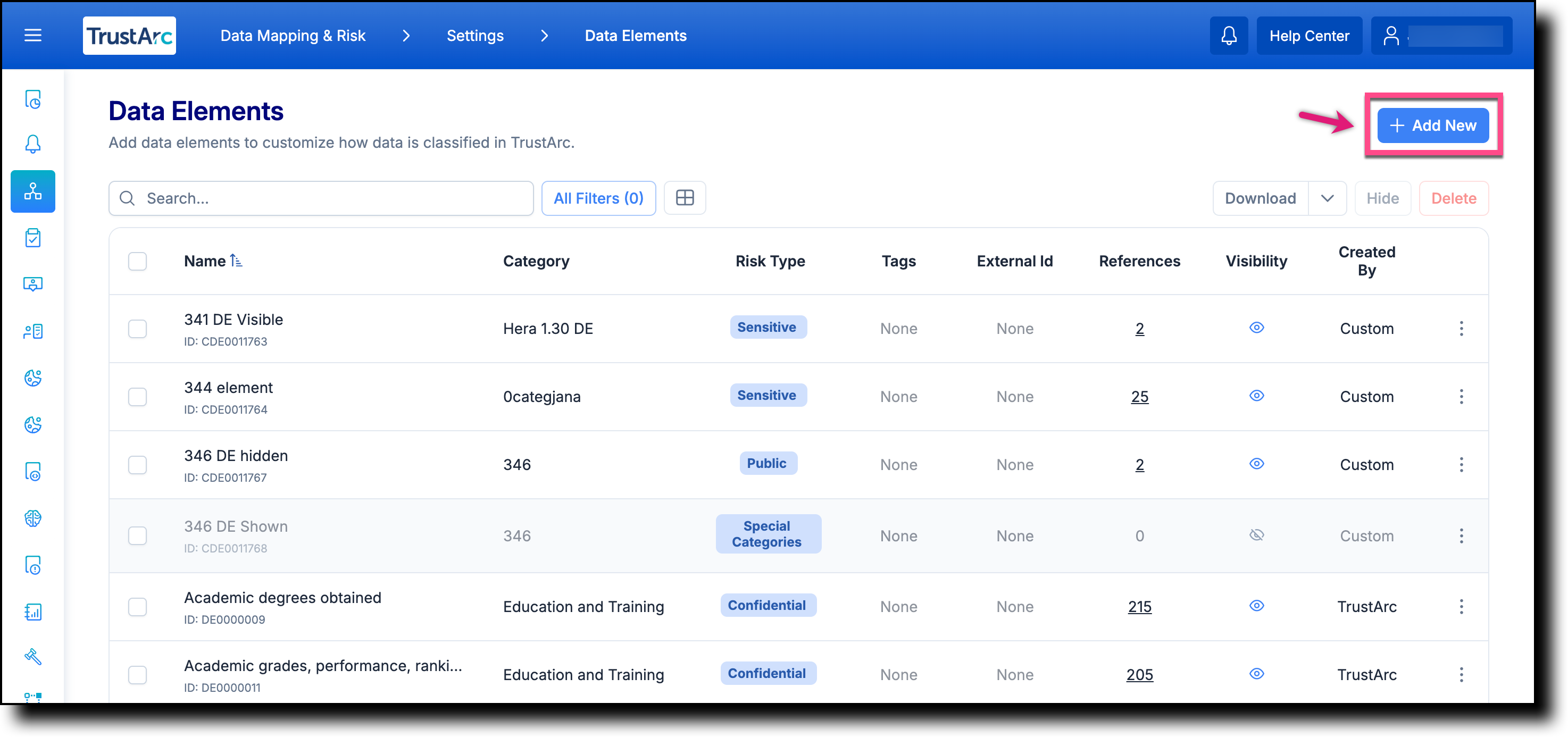Open All Filters dropdown

coord(598,198)
